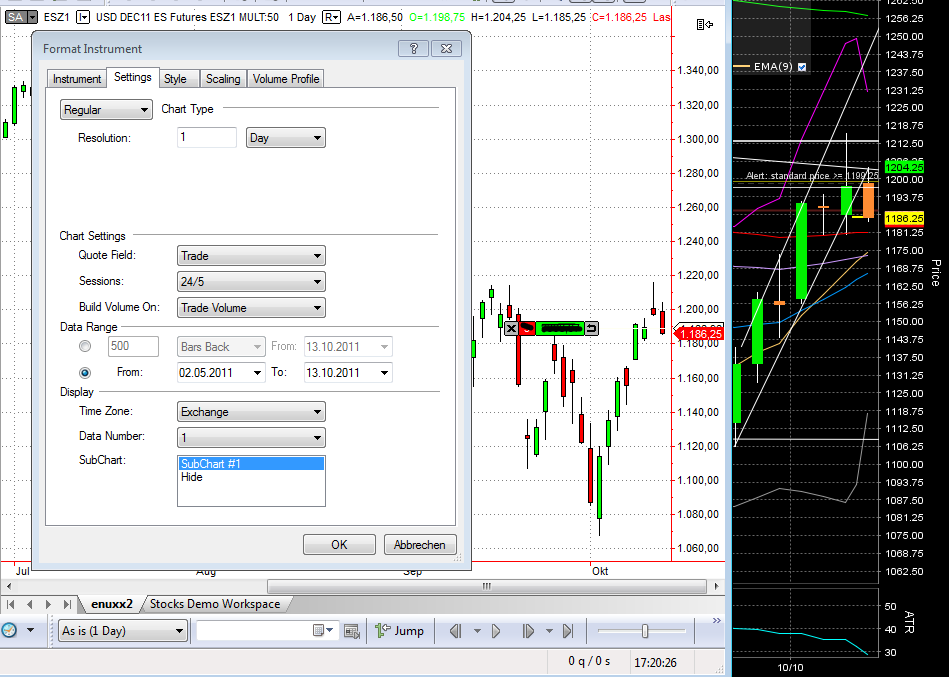Start playback with play button
The height and width of the screenshot is (677, 949).
[x=496, y=631]
